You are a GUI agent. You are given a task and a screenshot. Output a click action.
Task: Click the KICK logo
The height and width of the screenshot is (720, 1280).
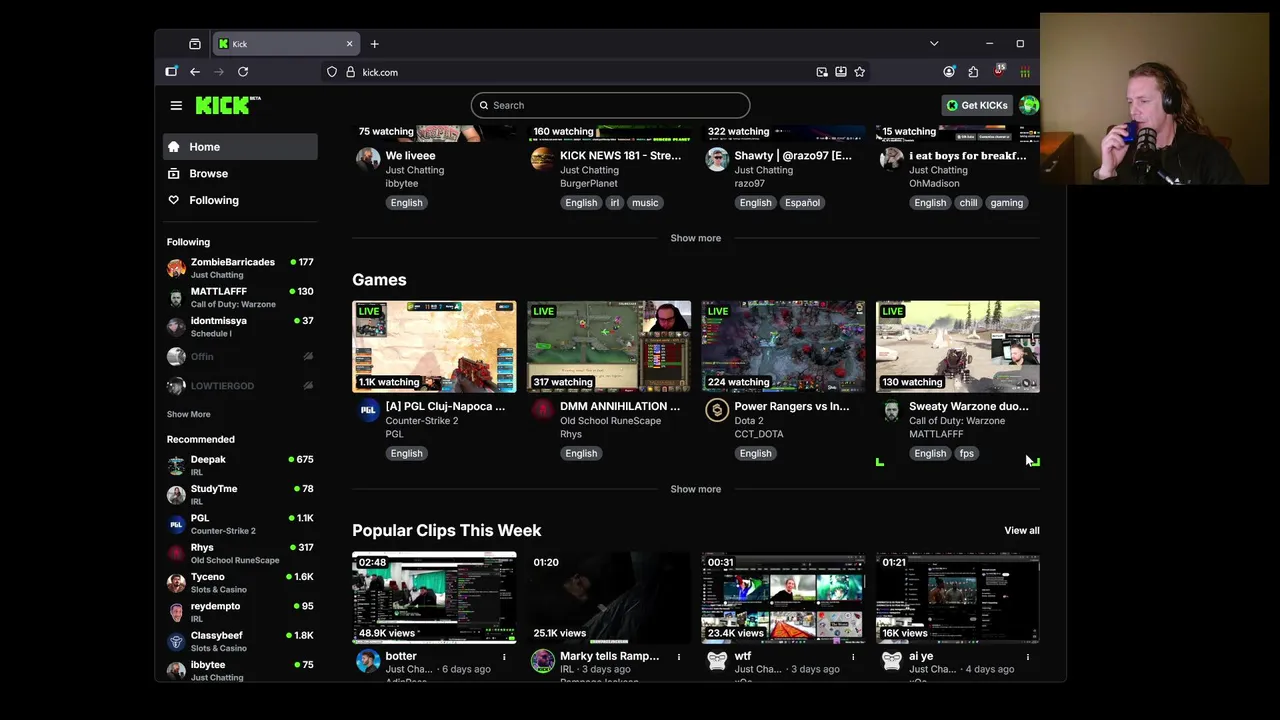(x=228, y=105)
